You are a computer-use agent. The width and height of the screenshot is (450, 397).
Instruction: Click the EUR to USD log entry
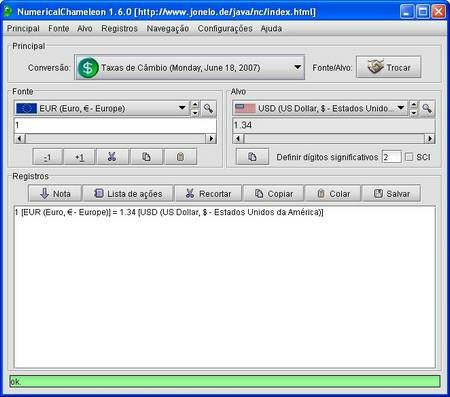coord(169,212)
